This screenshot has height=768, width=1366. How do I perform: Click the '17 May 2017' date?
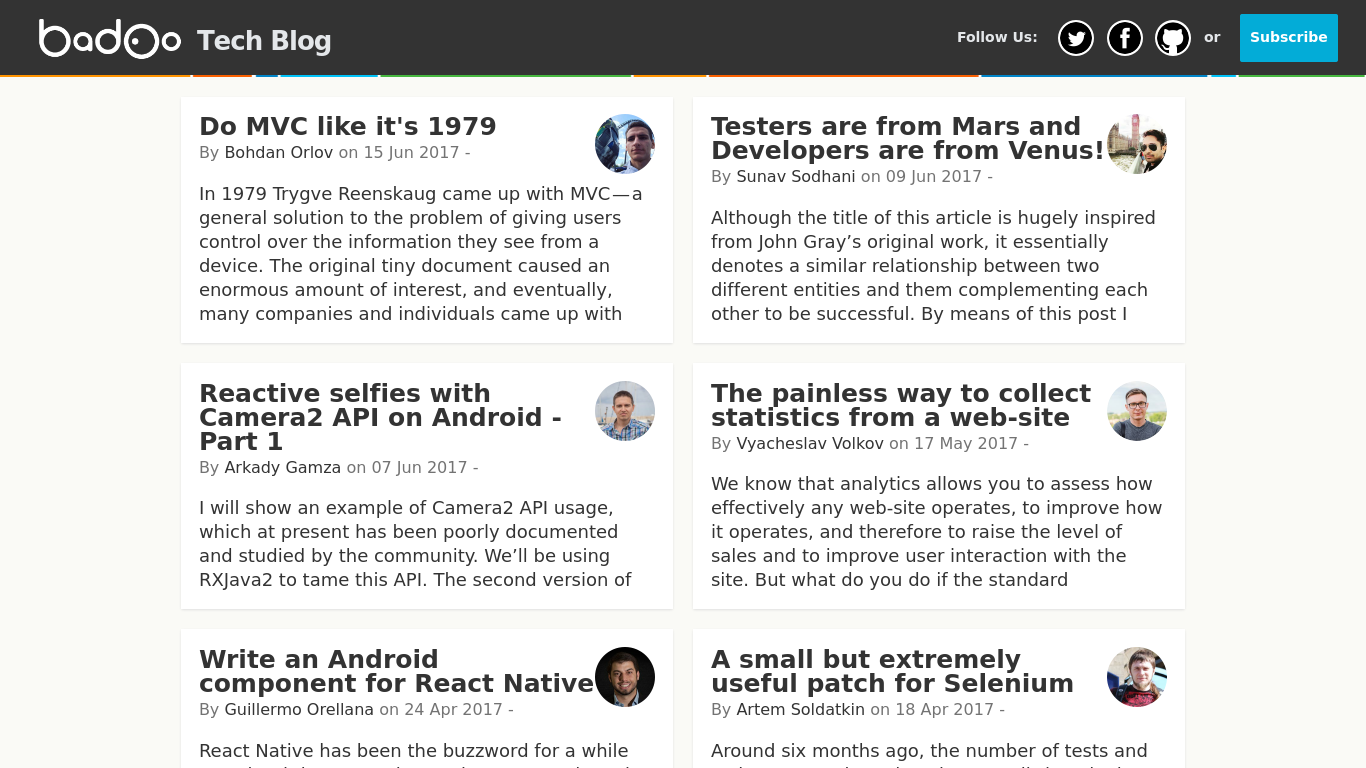(x=966, y=444)
